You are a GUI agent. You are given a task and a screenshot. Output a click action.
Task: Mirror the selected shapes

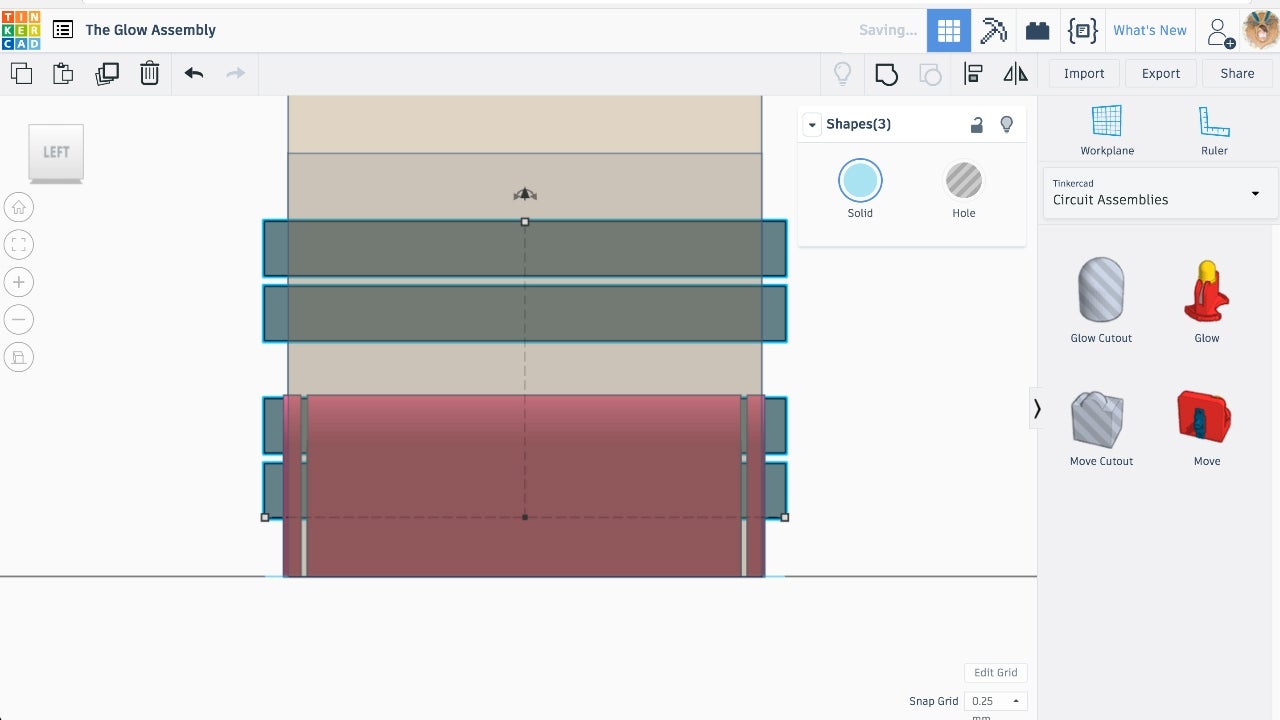[1015, 73]
